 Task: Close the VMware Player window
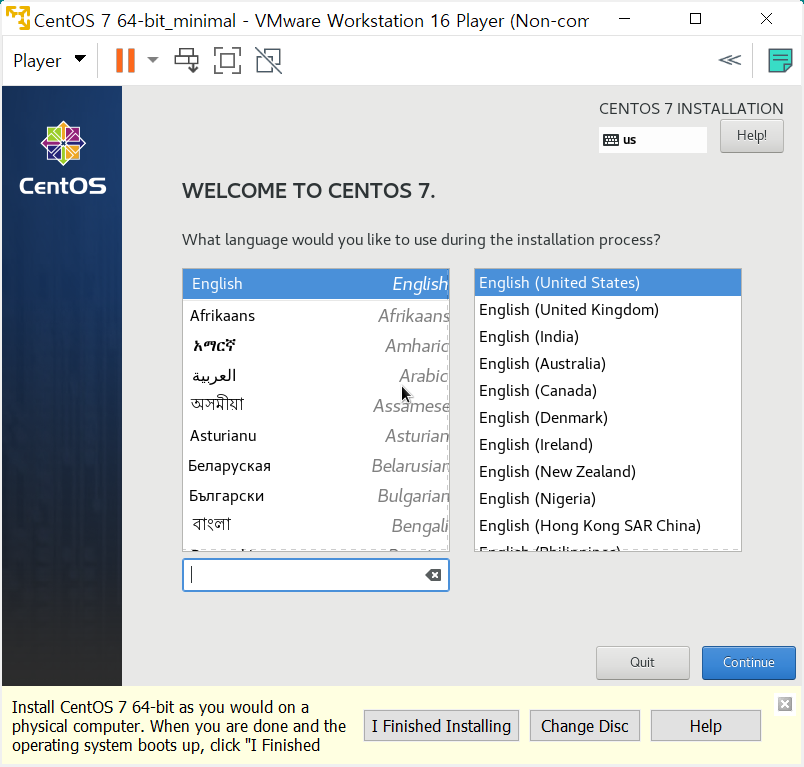tap(766, 19)
